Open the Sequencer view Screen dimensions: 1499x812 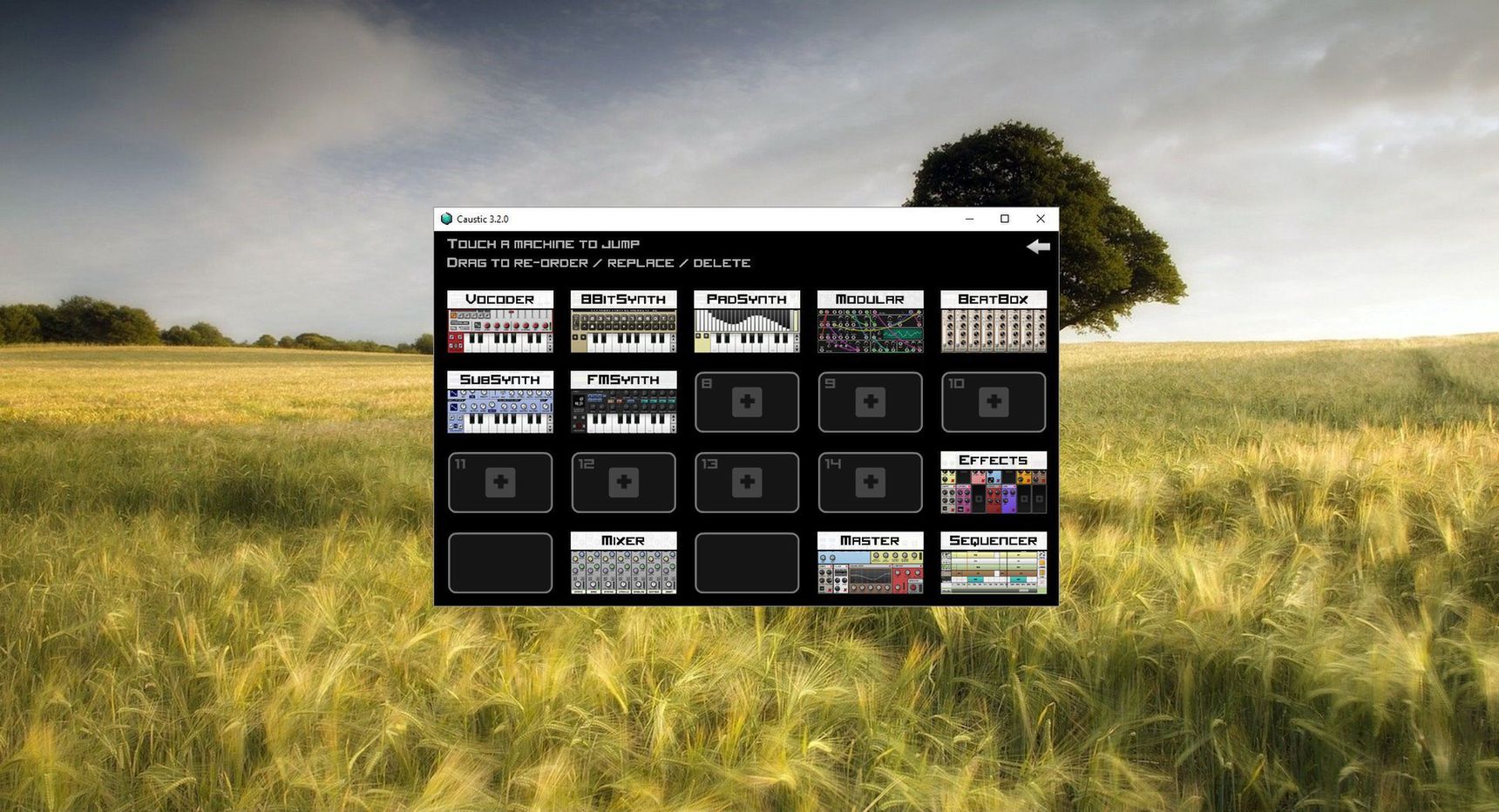click(x=994, y=563)
